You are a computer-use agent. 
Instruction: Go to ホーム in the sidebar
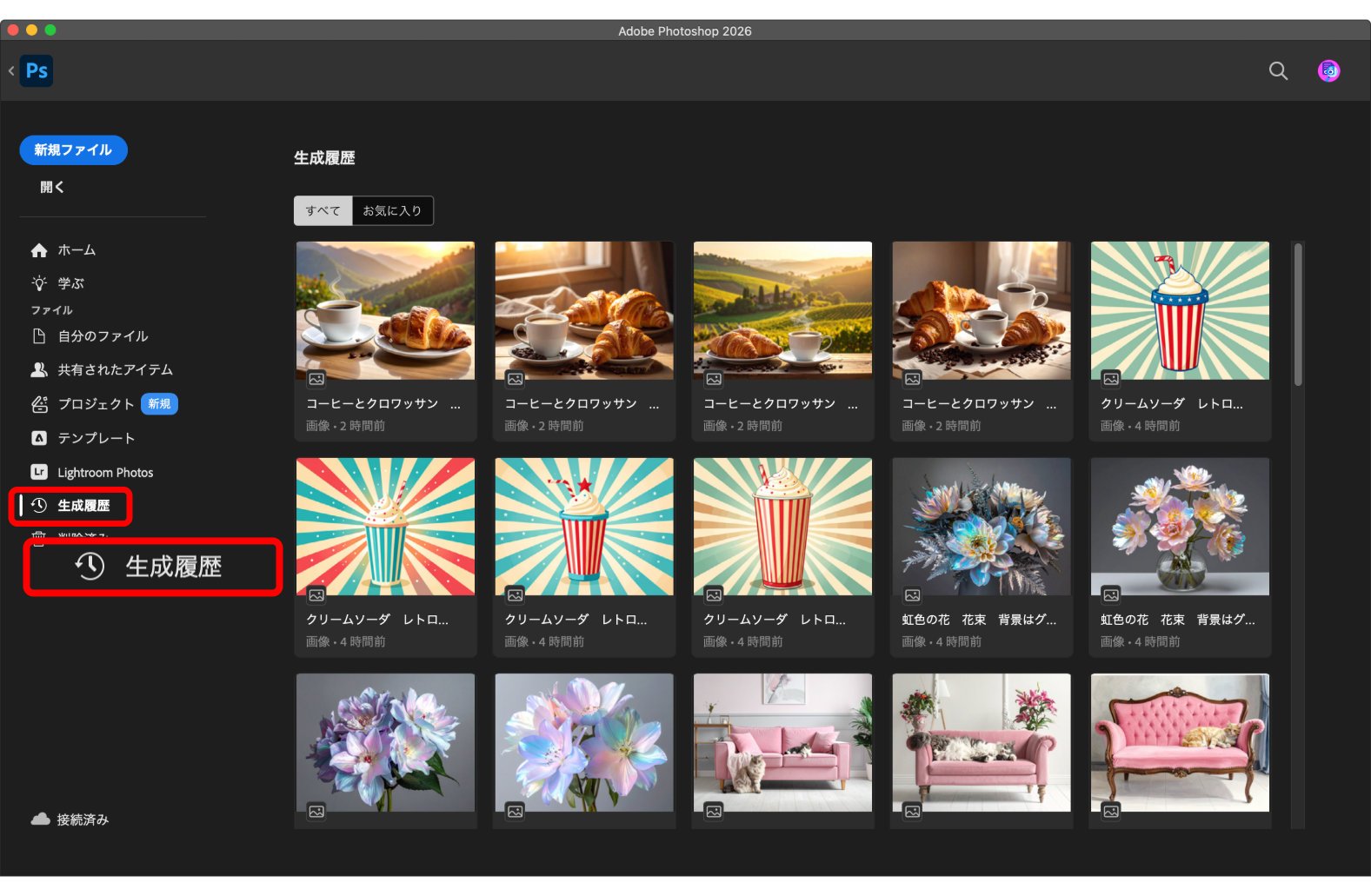77,250
